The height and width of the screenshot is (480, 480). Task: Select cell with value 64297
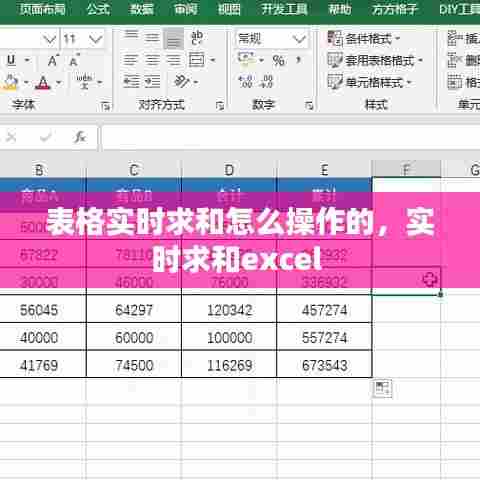point(134,309)
